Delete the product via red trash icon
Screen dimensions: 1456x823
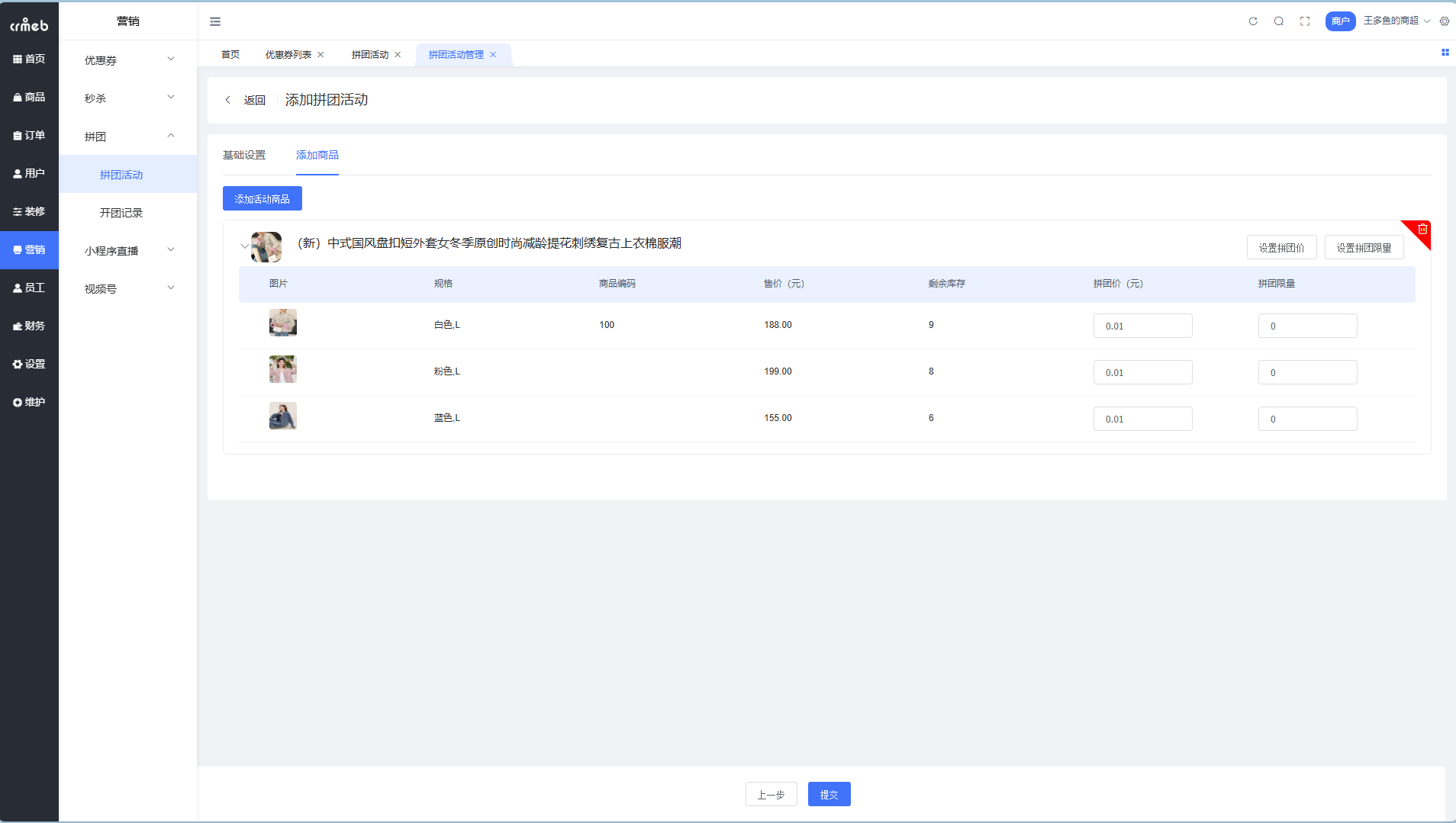click(x=1422, y=230)
